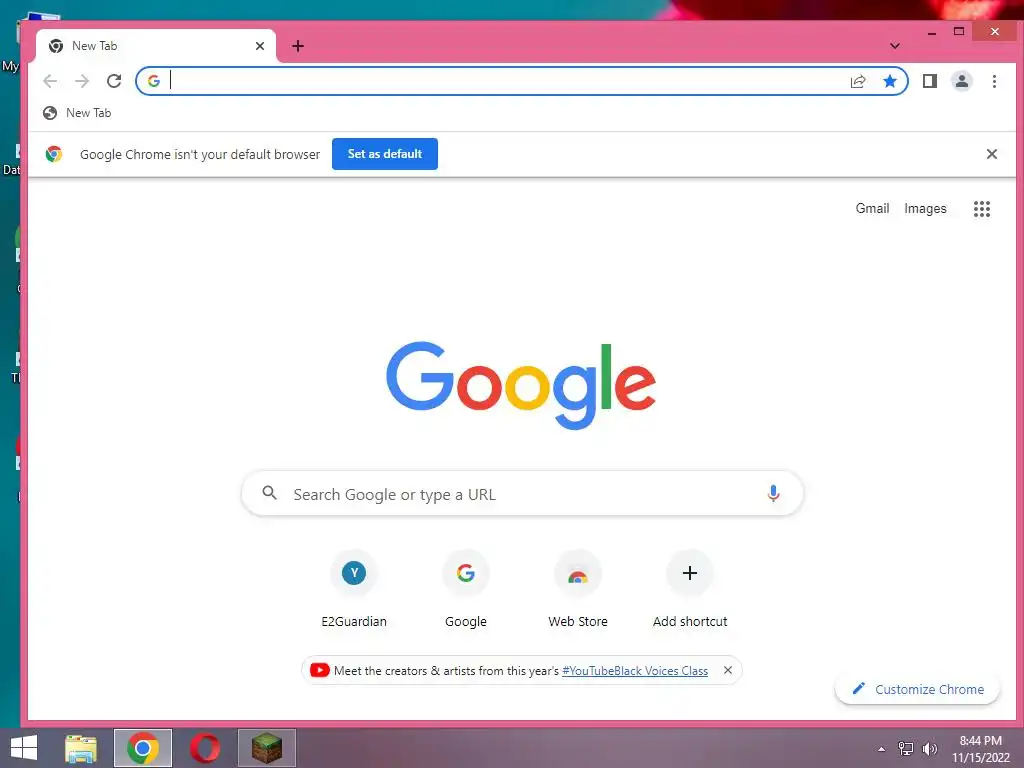The width and height of the screenshot is (1024, 768).
Task: Click the share page icon in address bar
Action: pyautogui.click(x=857, y=81)
